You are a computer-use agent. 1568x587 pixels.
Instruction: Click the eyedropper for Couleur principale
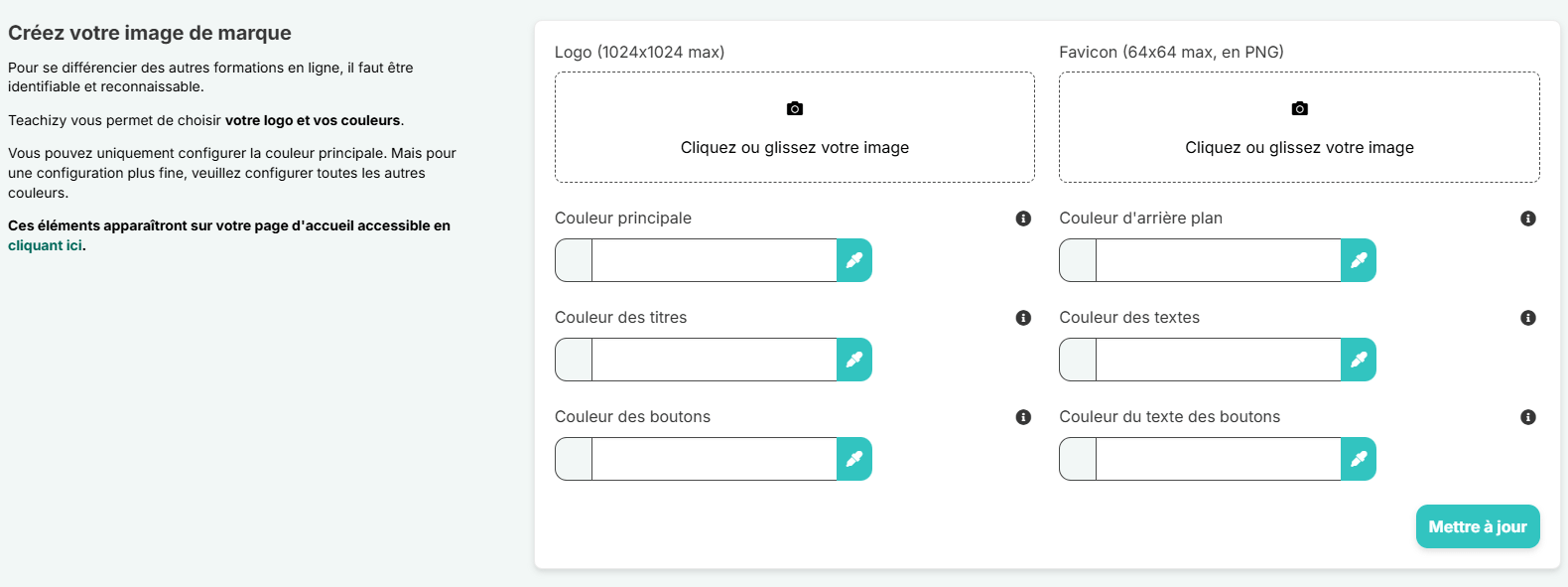[x=854, y=260]
